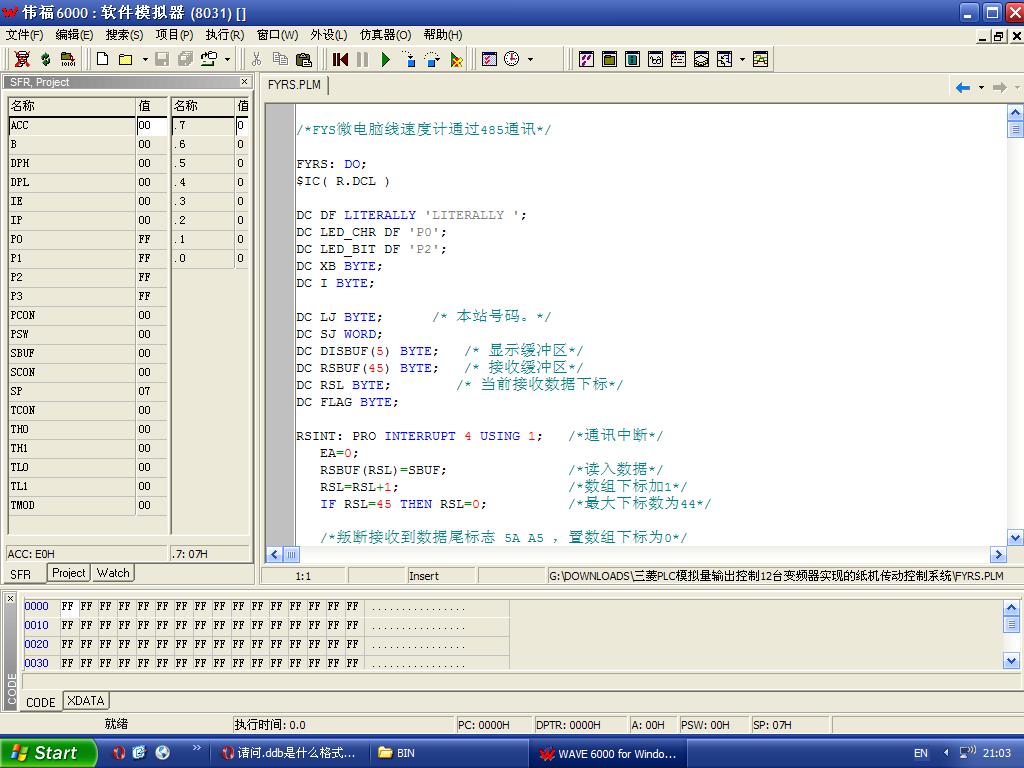
Task: Select the ACC register value field
Action: [x=152, y=126]
